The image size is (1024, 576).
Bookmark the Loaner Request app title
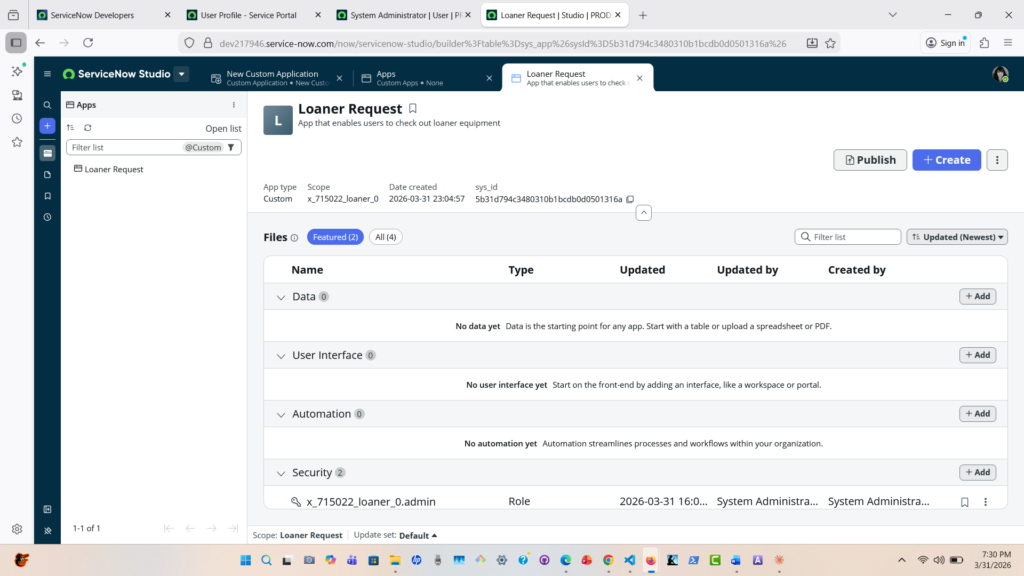413,109
